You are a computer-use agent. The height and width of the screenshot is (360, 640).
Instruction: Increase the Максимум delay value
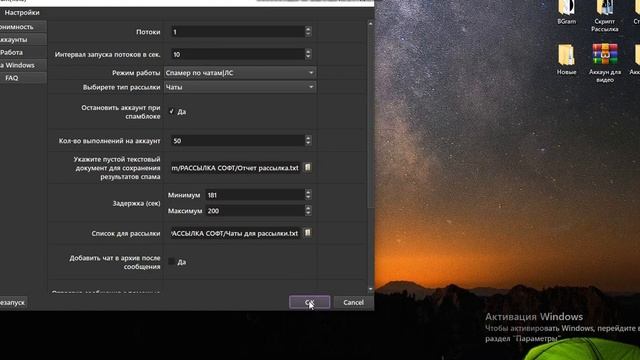308,208
